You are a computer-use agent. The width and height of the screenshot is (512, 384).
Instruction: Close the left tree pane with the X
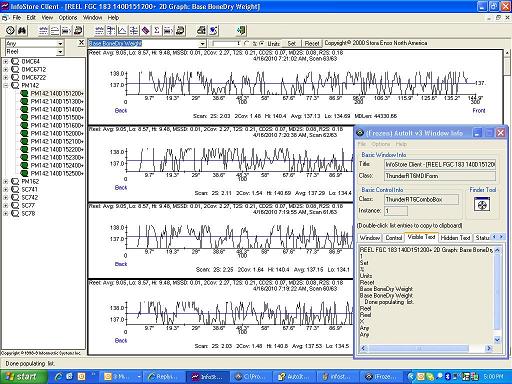81,43
